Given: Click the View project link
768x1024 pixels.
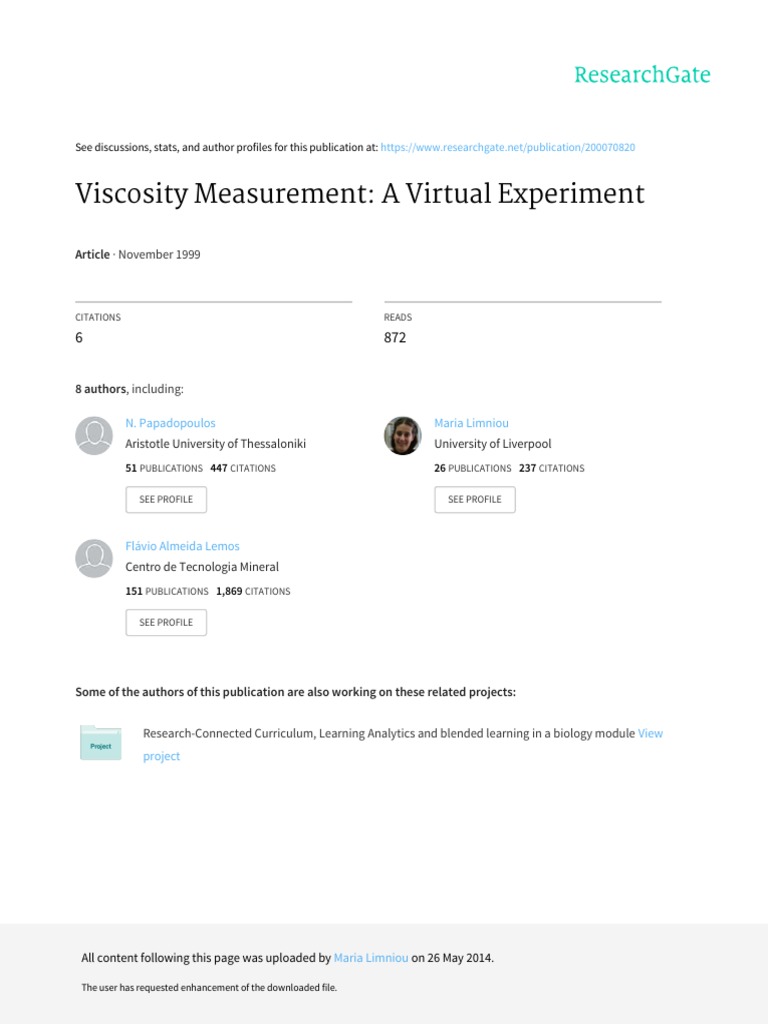Looking at the screenshot, I should pos(650,733).
